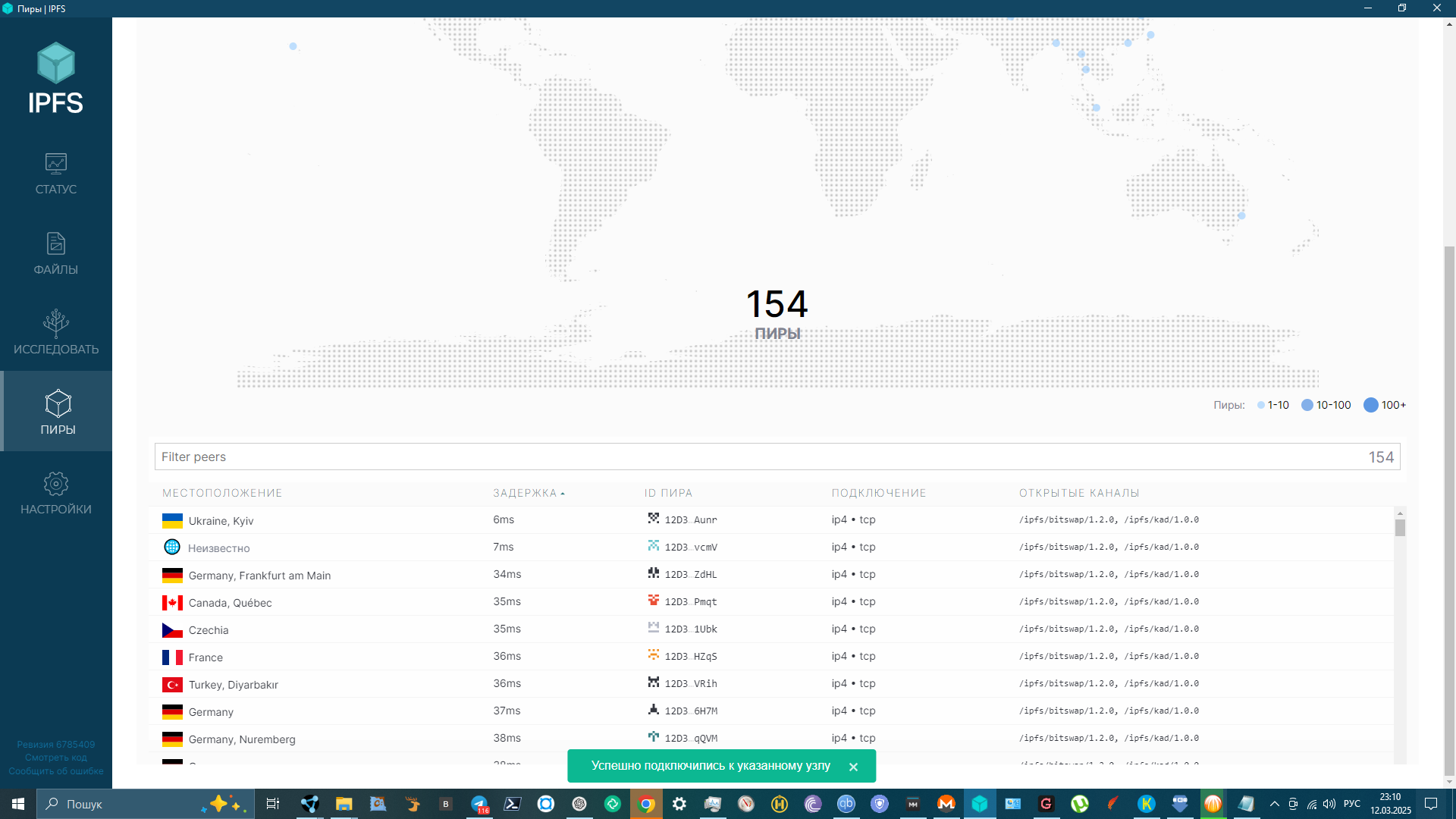Screen dimensions: 1456x819
Task: Open the Settings (НАСТРОЙКИ) page
Action: point(56,494)
